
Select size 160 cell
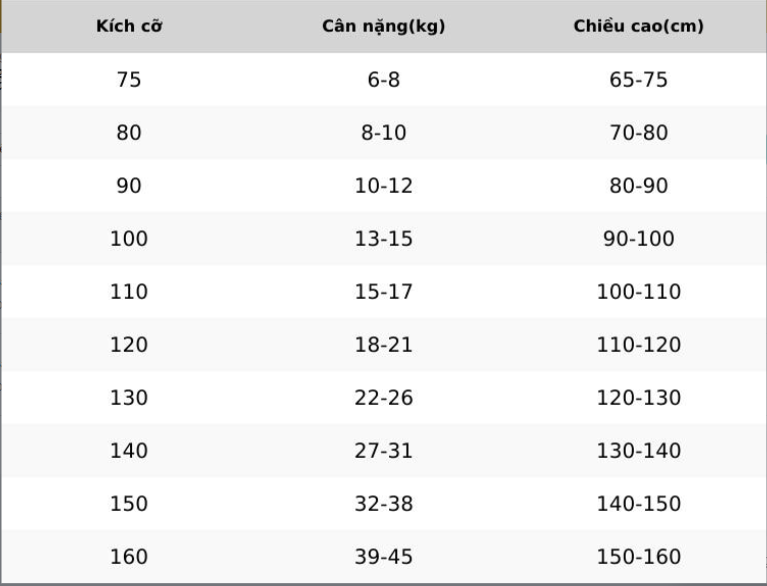tap(129, 557)
